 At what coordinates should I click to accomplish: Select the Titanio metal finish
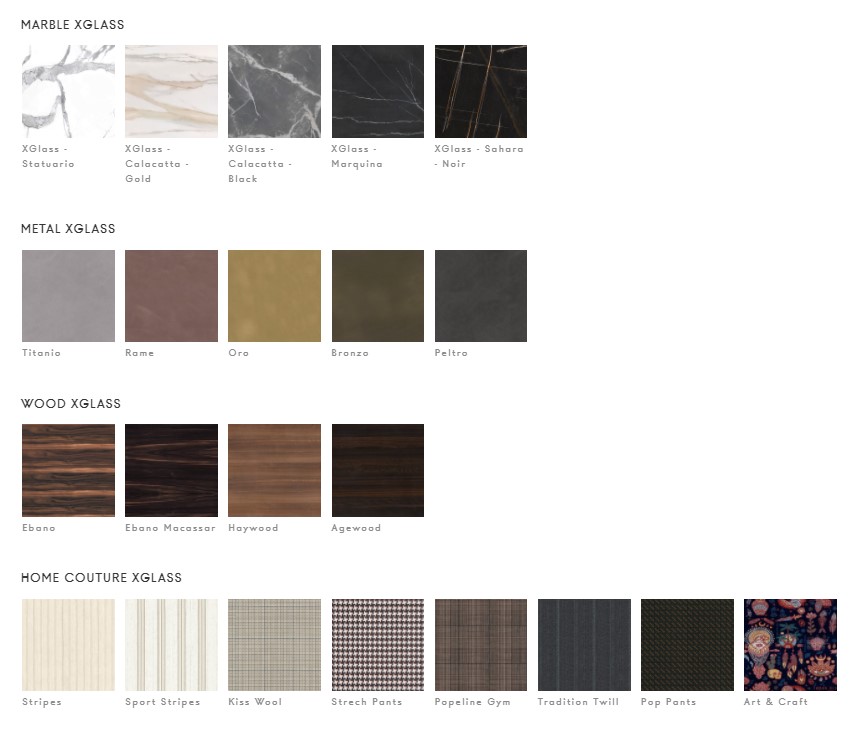pyautogui.click(x=69, y=296)
